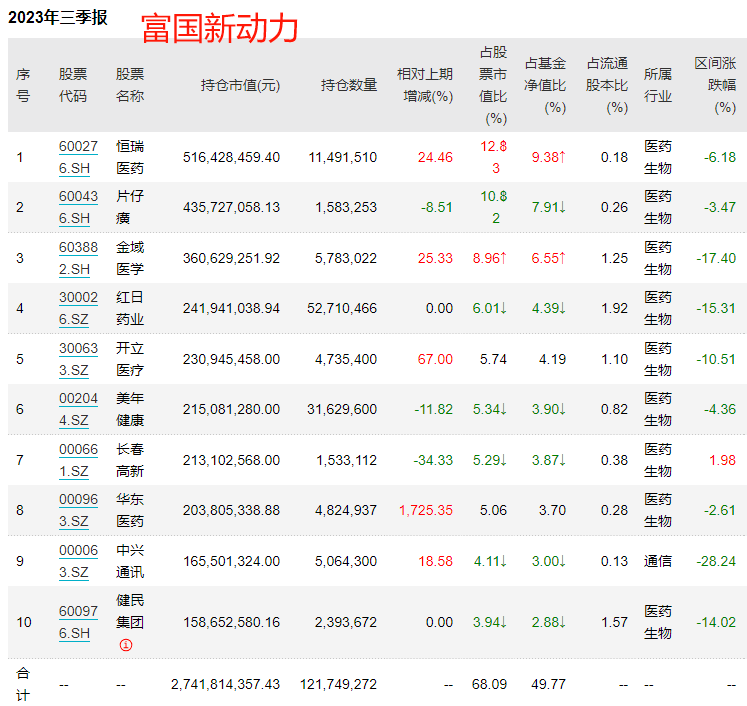The image size is (747, 706).
Task: Open stock code link 600976.SH
Action: [x=78, y=622]
